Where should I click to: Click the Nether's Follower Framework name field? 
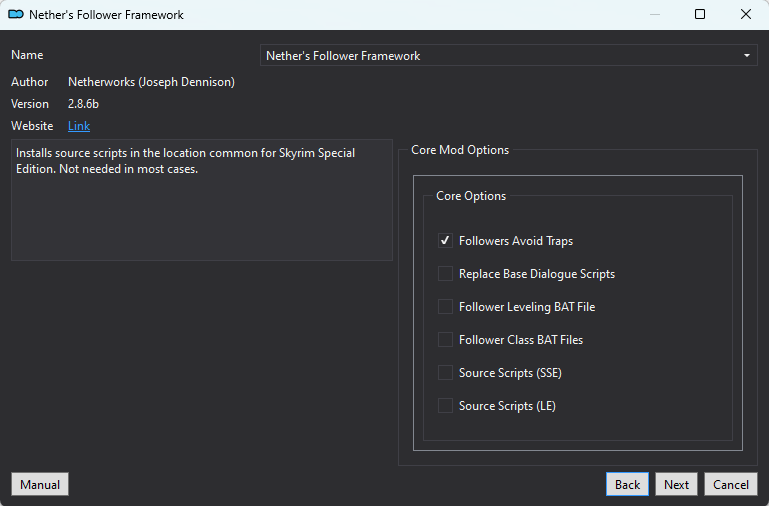509,55
